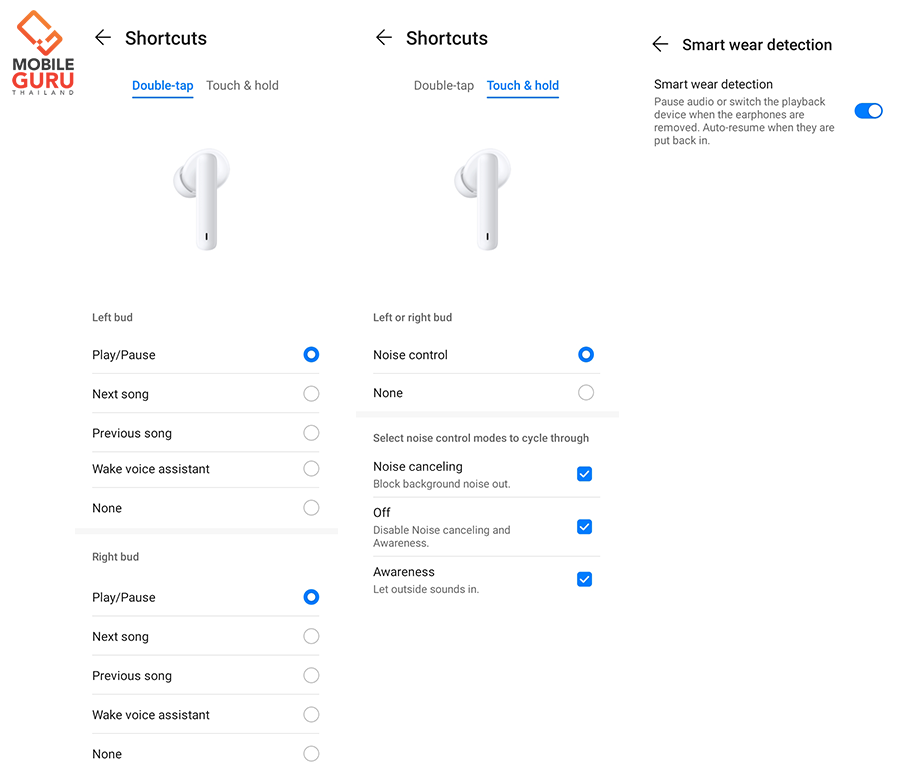Select Next song for the right bud
Viewport: 900px width, 774px height.
311,636
